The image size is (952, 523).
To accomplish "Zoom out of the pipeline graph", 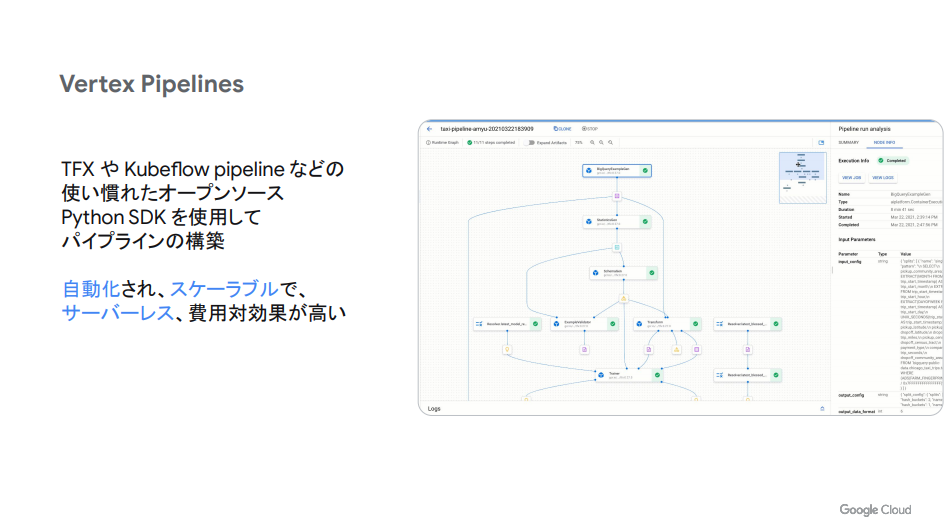I will coord(601,143).
